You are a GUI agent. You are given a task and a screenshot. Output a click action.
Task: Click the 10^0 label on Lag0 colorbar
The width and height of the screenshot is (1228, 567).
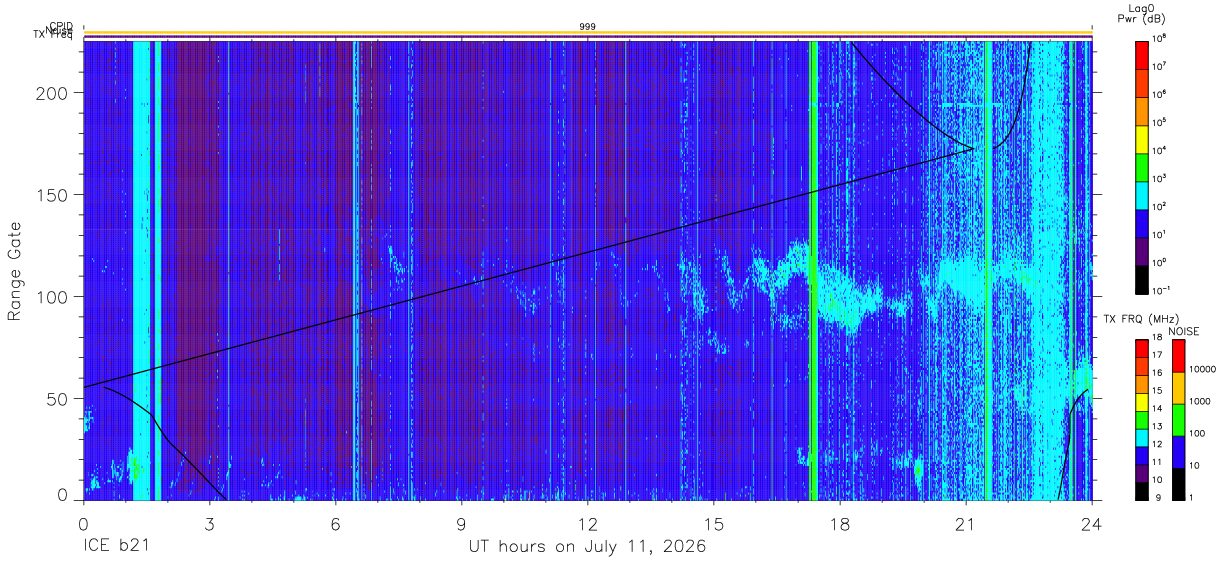1160,262
